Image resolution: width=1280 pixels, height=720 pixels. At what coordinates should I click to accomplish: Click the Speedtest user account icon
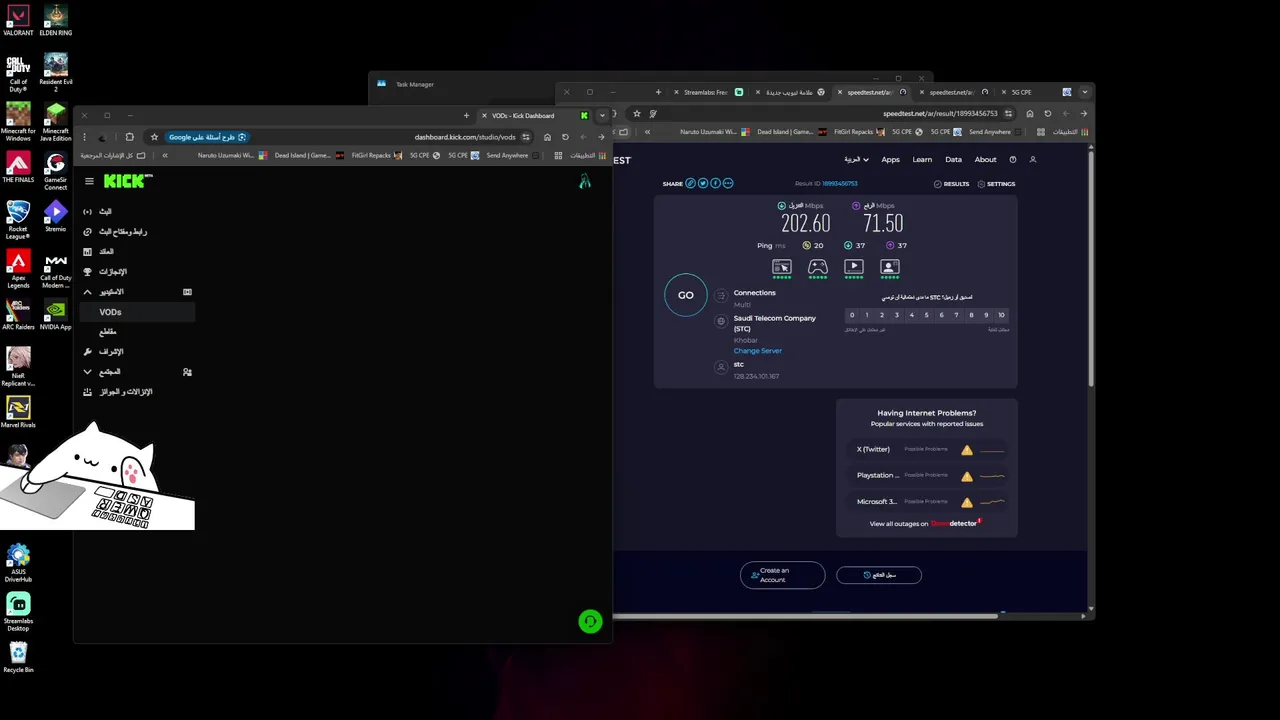1033,160
